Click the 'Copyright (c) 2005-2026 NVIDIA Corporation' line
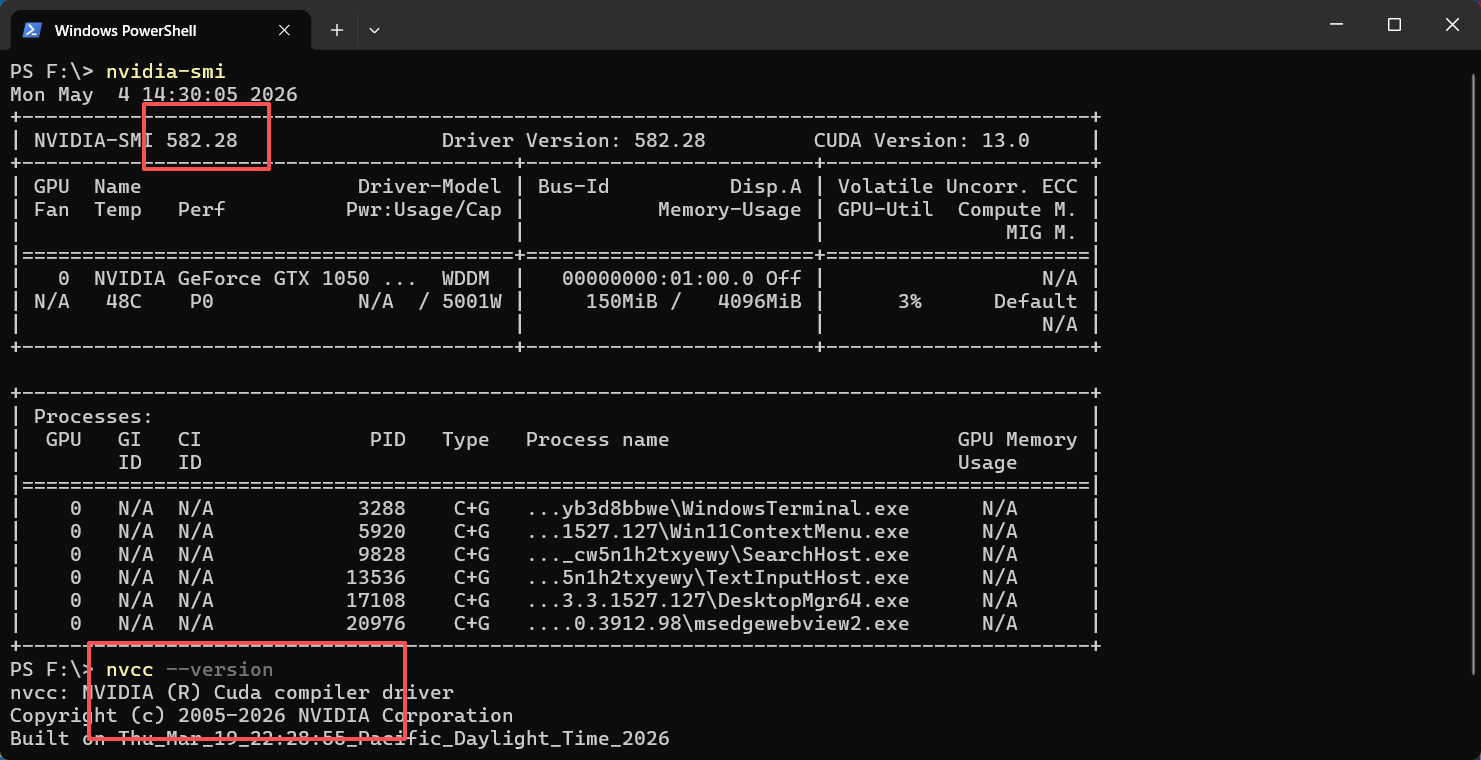The width and height of the screenshot is (1481, 760). [262, 715]
